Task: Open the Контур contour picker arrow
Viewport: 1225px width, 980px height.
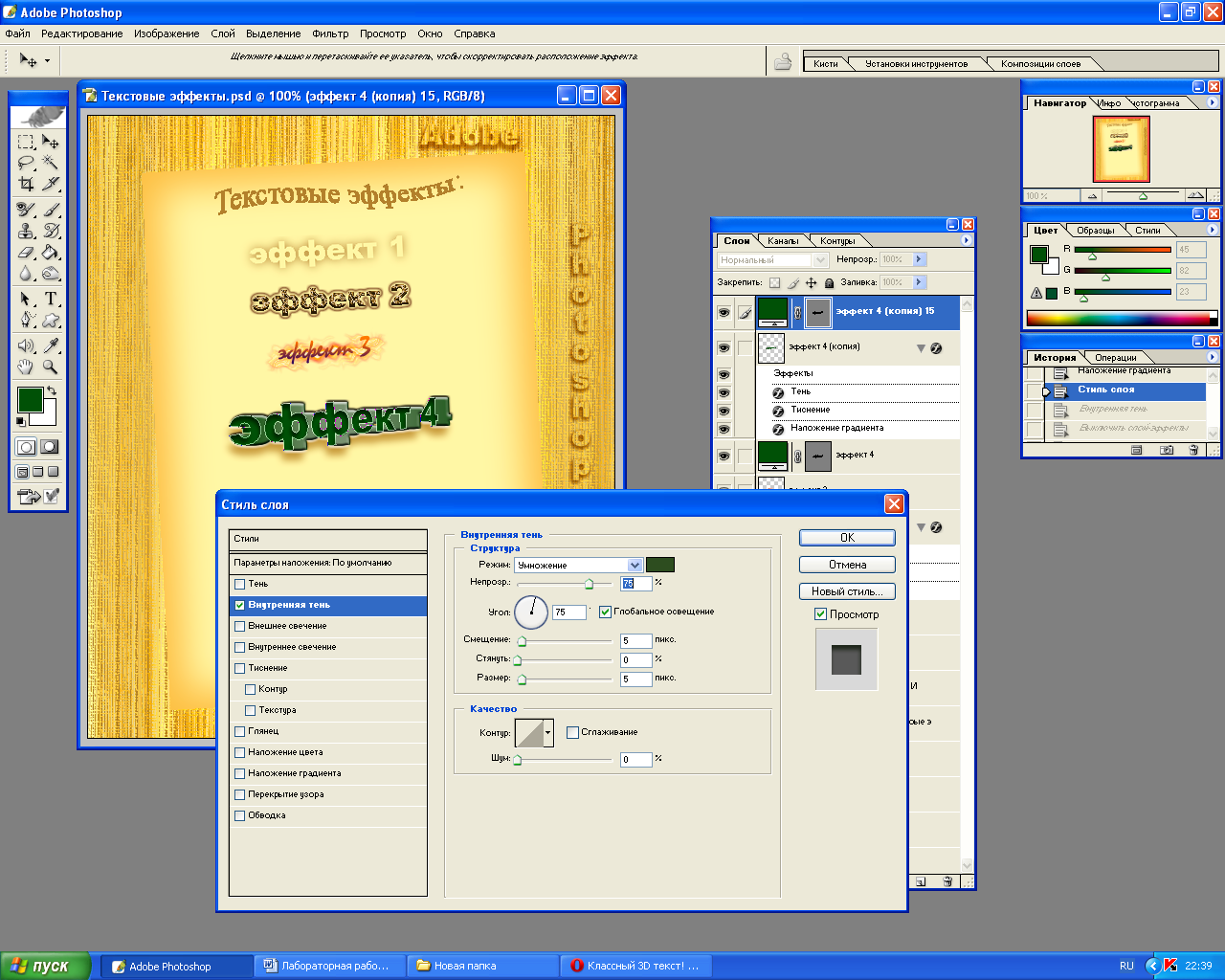Action: pyautogui.click(x=548, y=733)
